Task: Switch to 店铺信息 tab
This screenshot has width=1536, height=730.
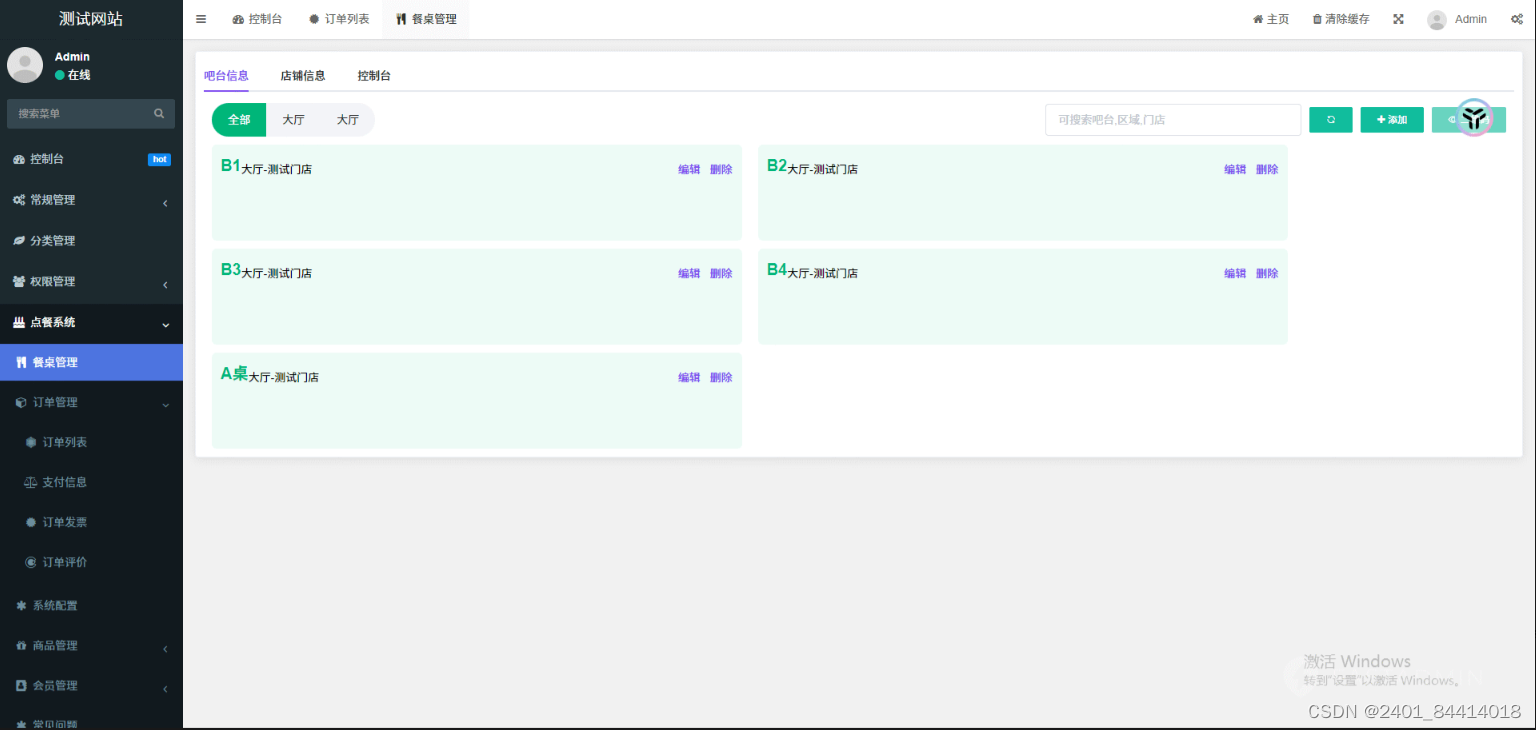Action: [x=303, y=76]
